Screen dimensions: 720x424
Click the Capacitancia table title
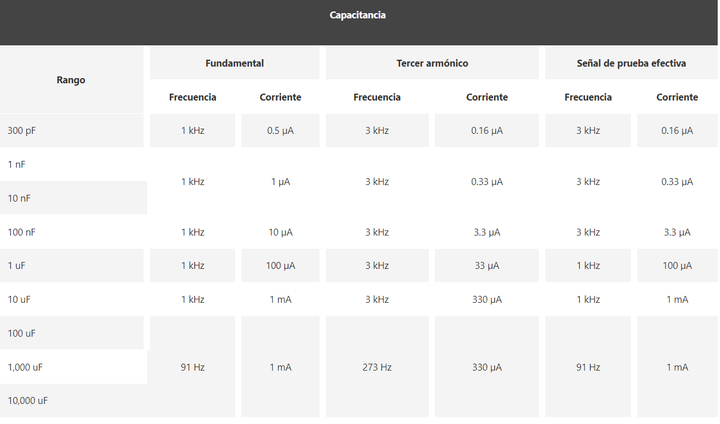358,15
